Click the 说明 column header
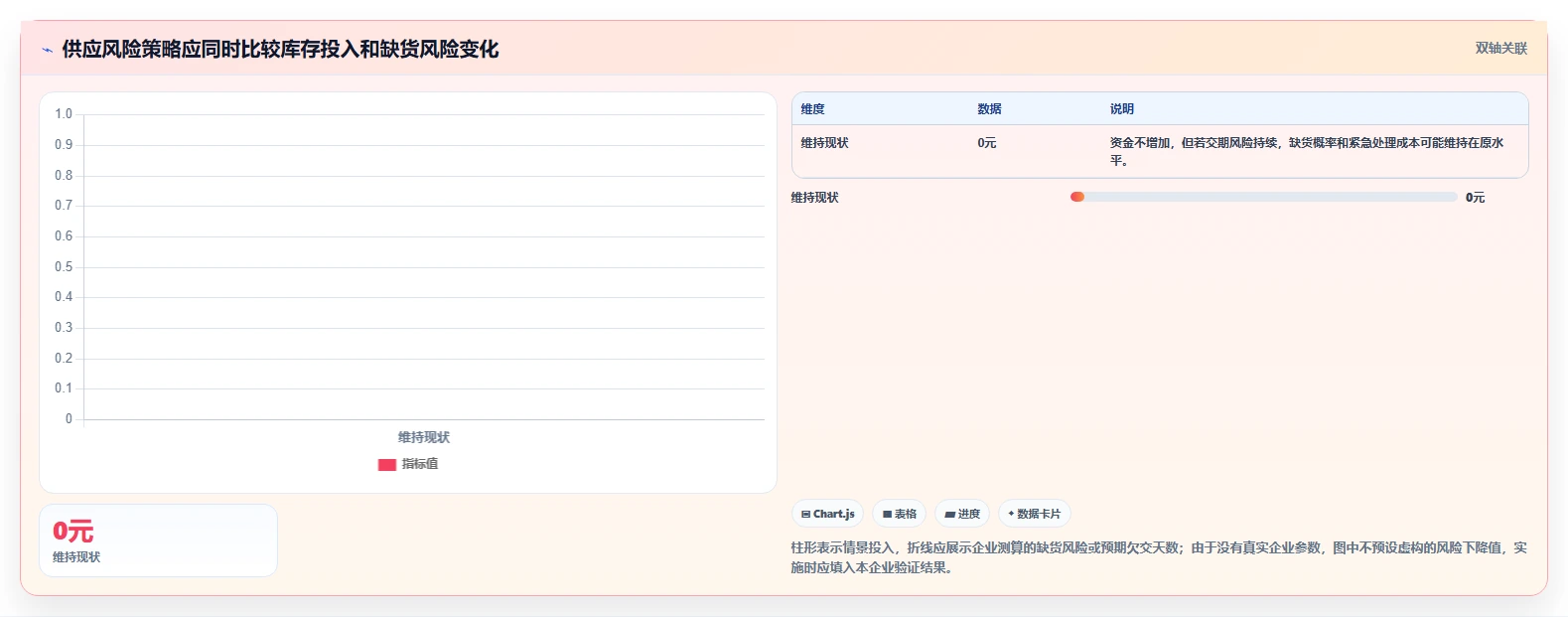Screen dimensions: 1568x617 (x=1122, y=109)
